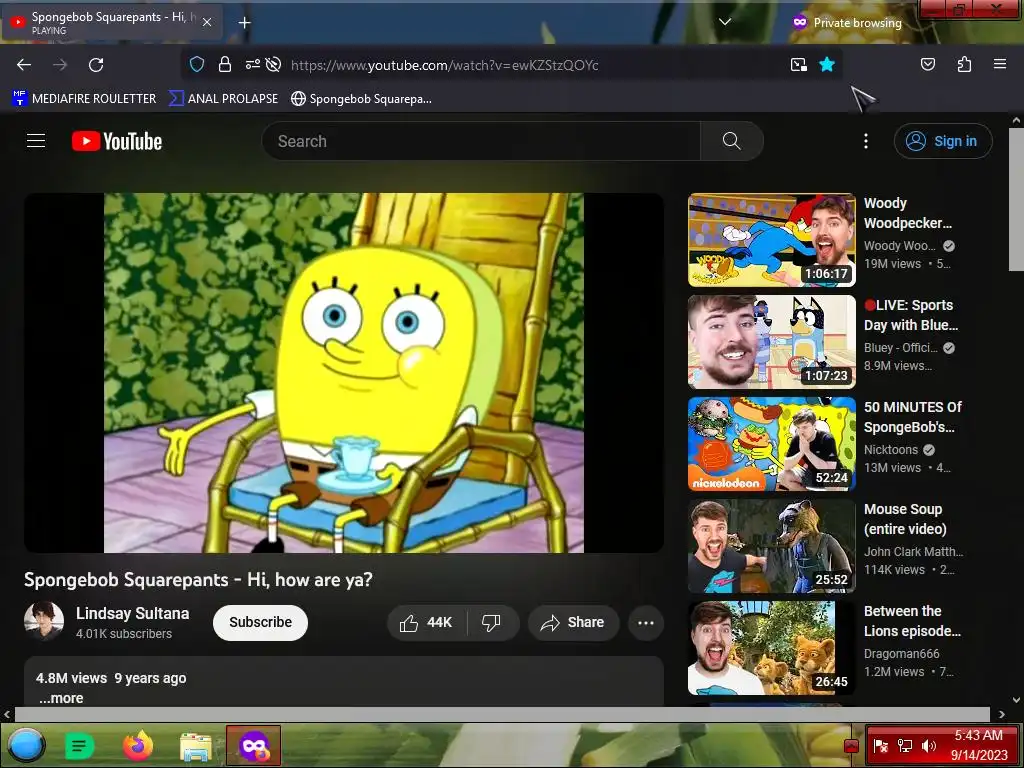Click the John Clark Matth... channel name

[x=914, y=551]
